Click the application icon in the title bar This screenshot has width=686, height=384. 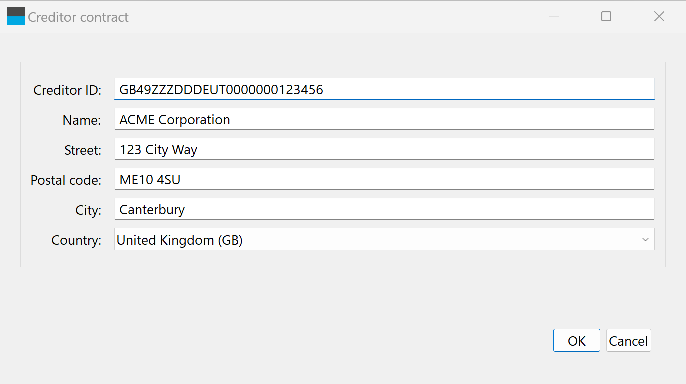tap(16, 17)
